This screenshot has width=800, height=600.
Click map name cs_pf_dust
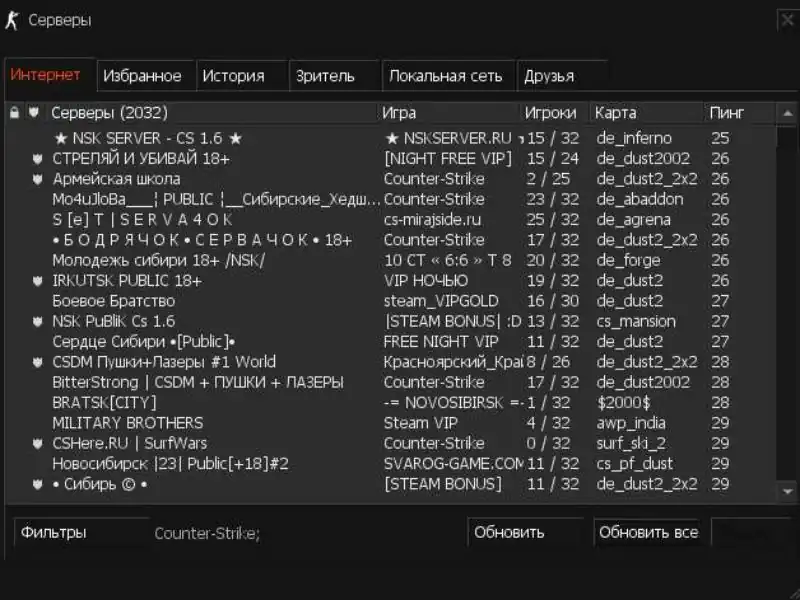coord(635,464)
